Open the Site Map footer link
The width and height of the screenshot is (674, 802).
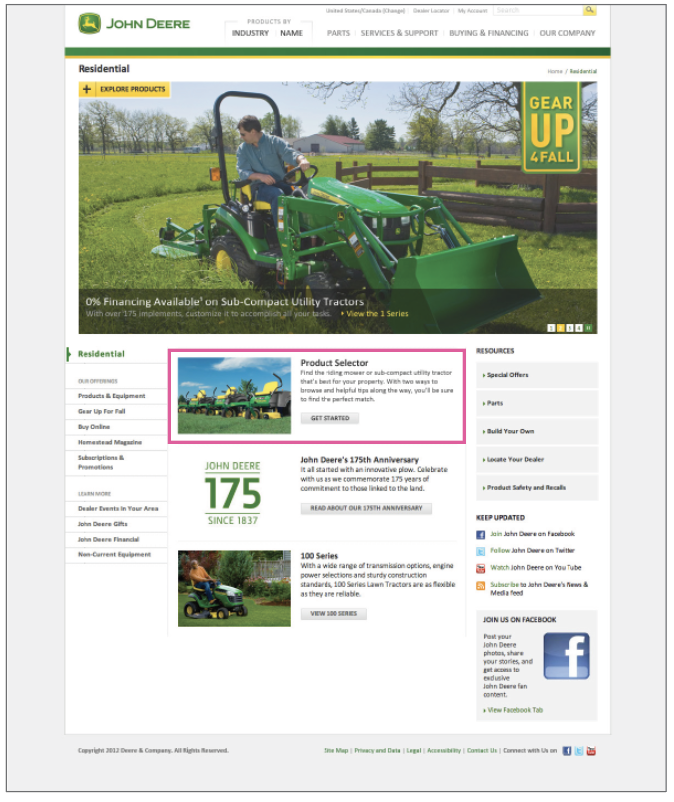coord(336,751)
